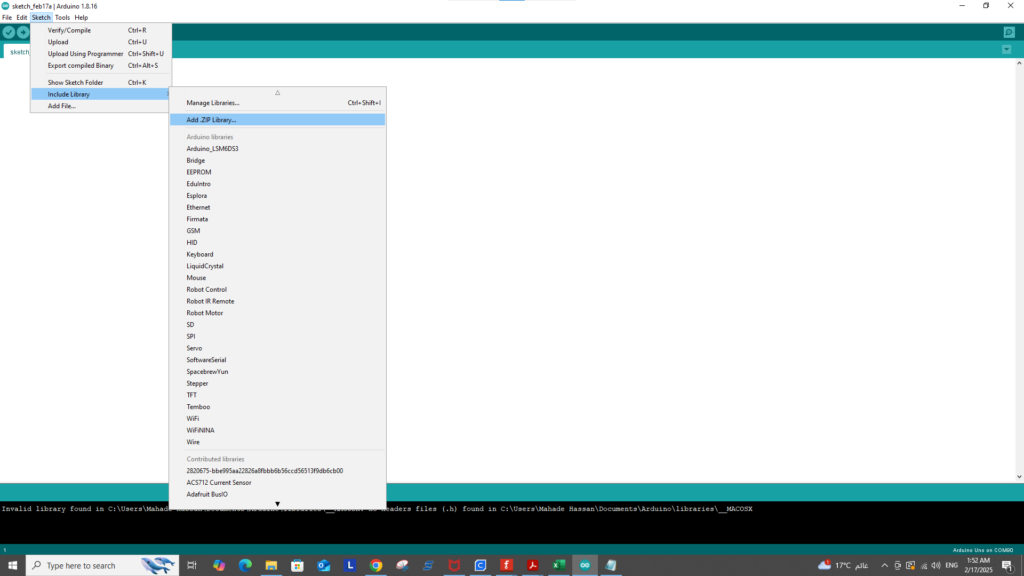1024x576 pixels.
Task: Open the Serial Monitor magnifier icon
Action: tap(1009, 32)
